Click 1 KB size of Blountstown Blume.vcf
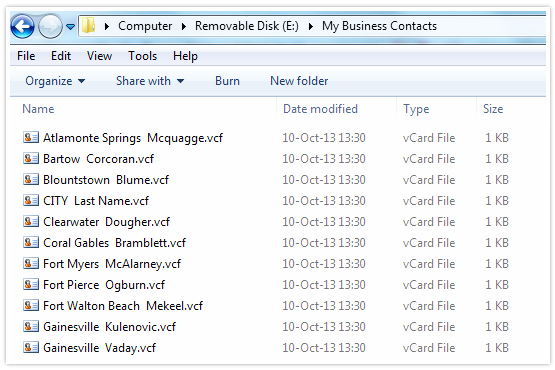 497,180
